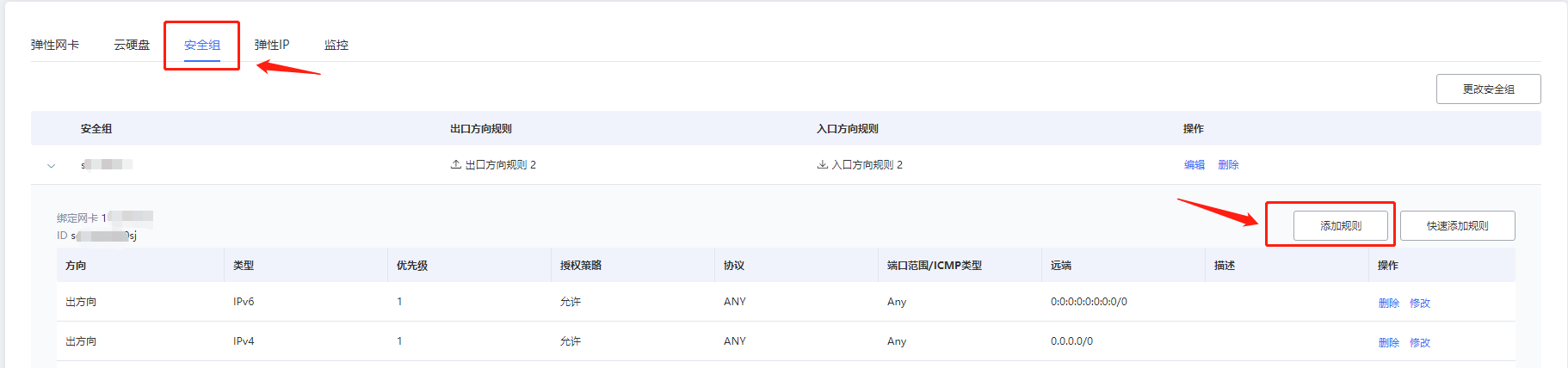Open the 监控 tab
This screenshot has width=1568, height=368.
tap(336, 45)
